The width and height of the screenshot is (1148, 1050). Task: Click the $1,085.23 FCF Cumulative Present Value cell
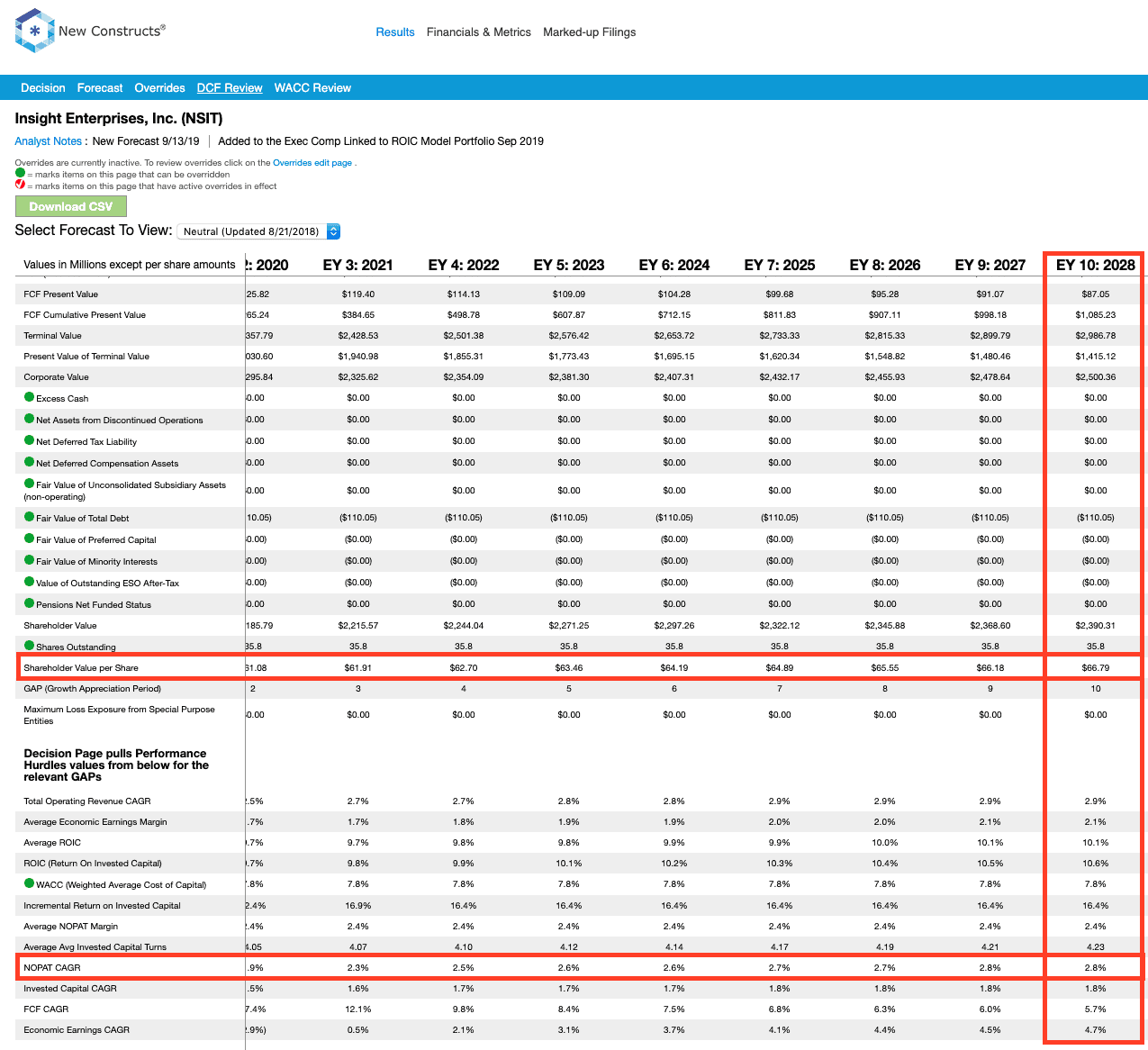tap(1096, 315)
